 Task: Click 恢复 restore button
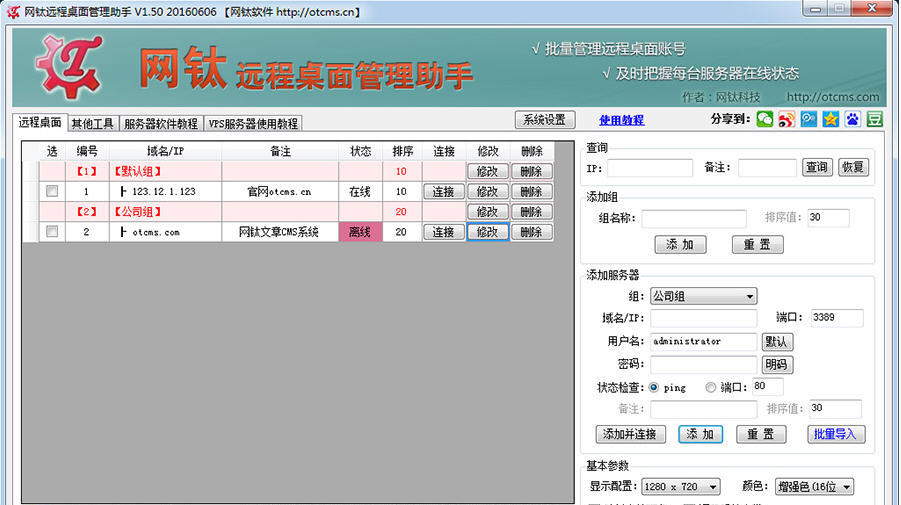(x=853, y=167)
